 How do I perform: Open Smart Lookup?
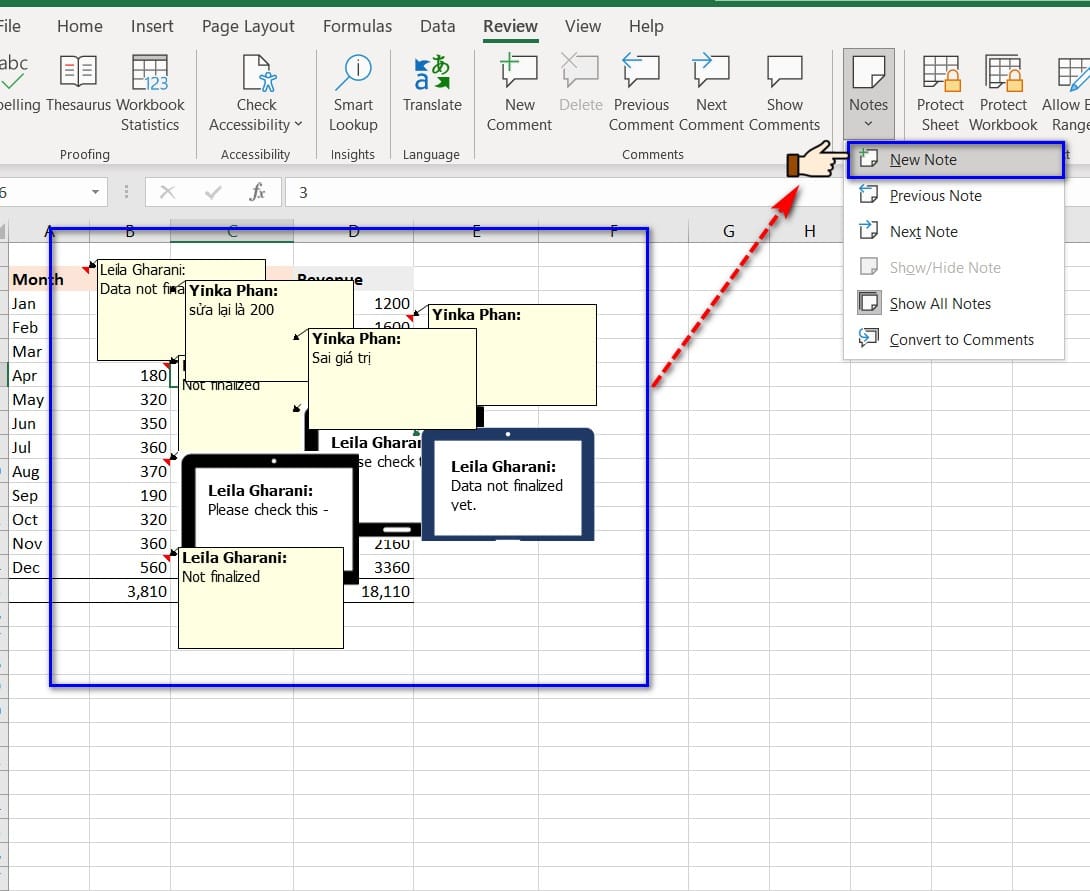[x=353, y=93]
